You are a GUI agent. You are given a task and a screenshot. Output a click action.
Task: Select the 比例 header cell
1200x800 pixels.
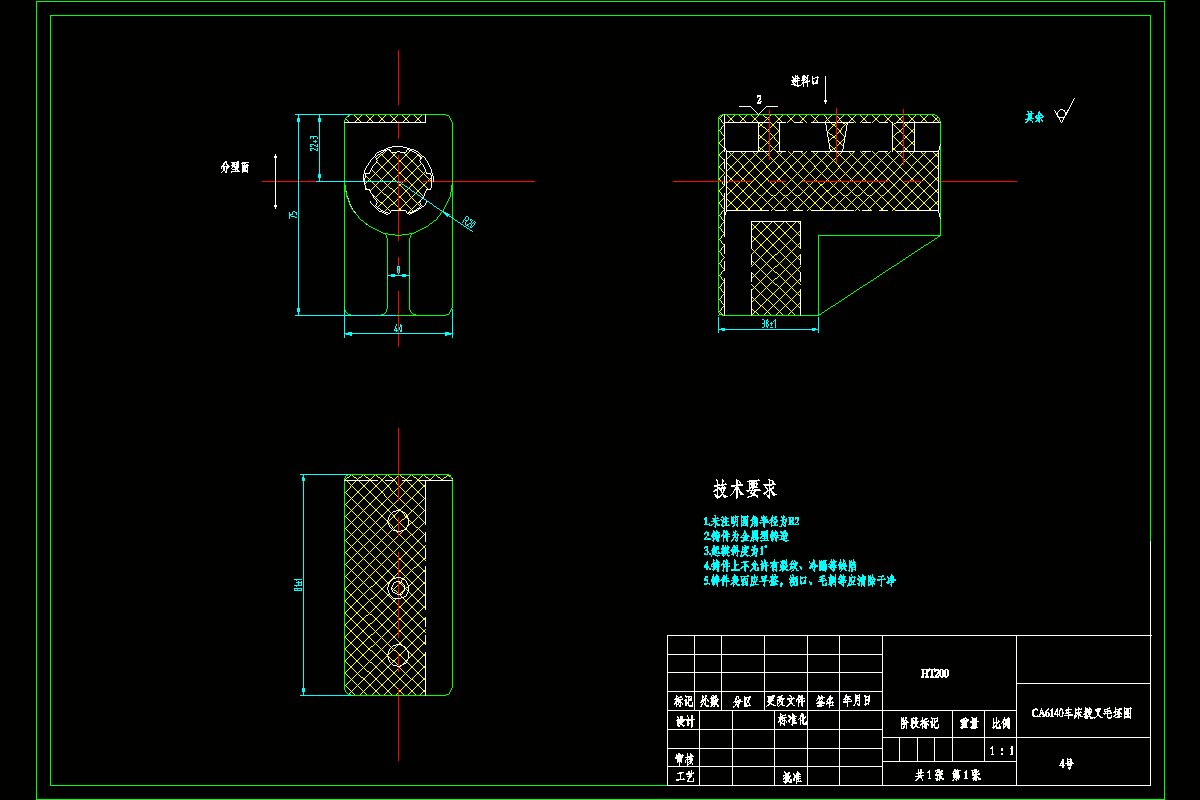click(x=1001, y=722)
